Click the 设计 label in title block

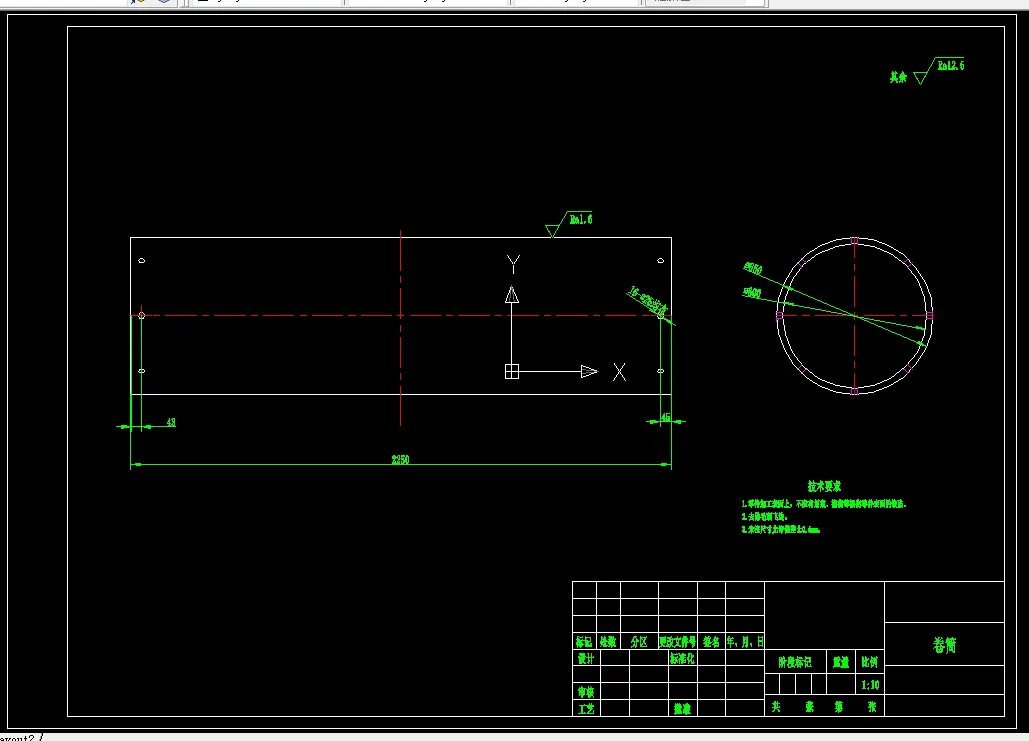[586, 658]
